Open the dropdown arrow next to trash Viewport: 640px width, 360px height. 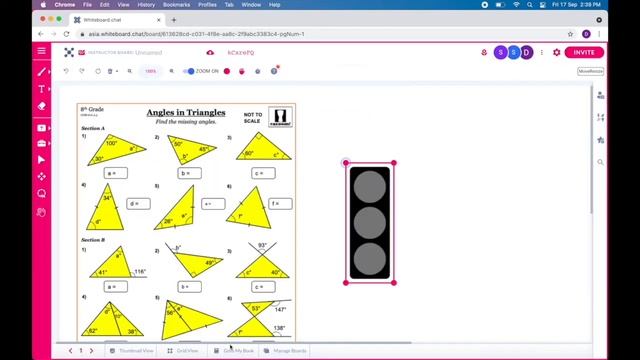point(117,71)
